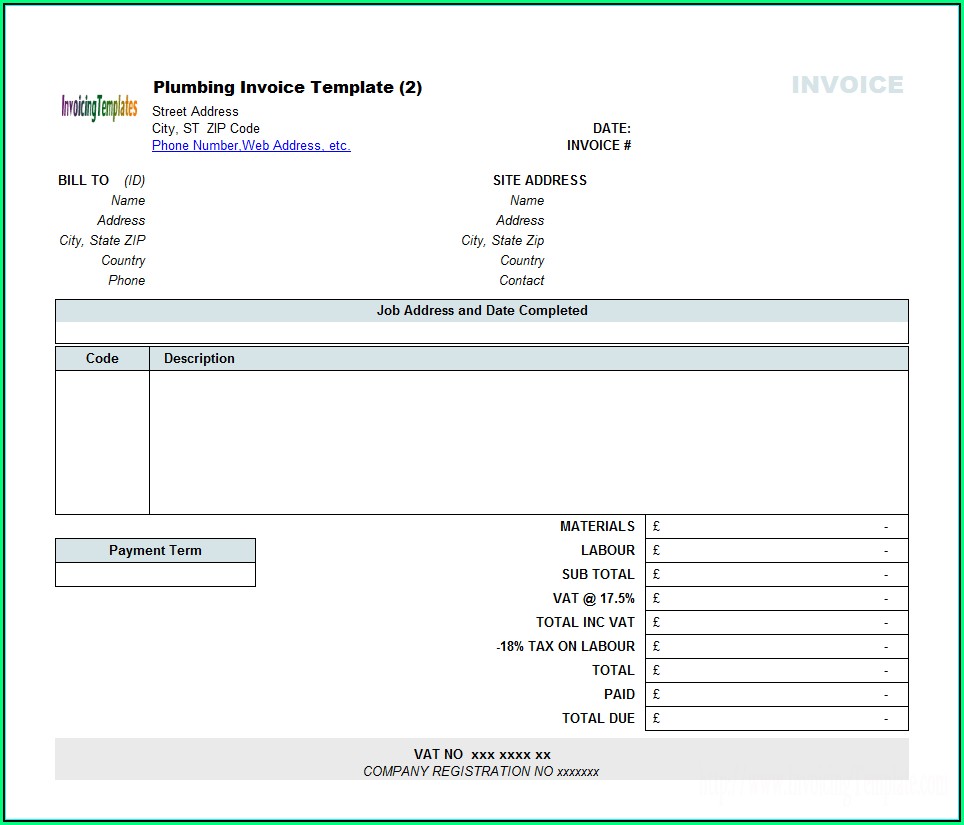
Task: Click the PAID amount cell
Action: pyautogui.click(x=776, y=695)
